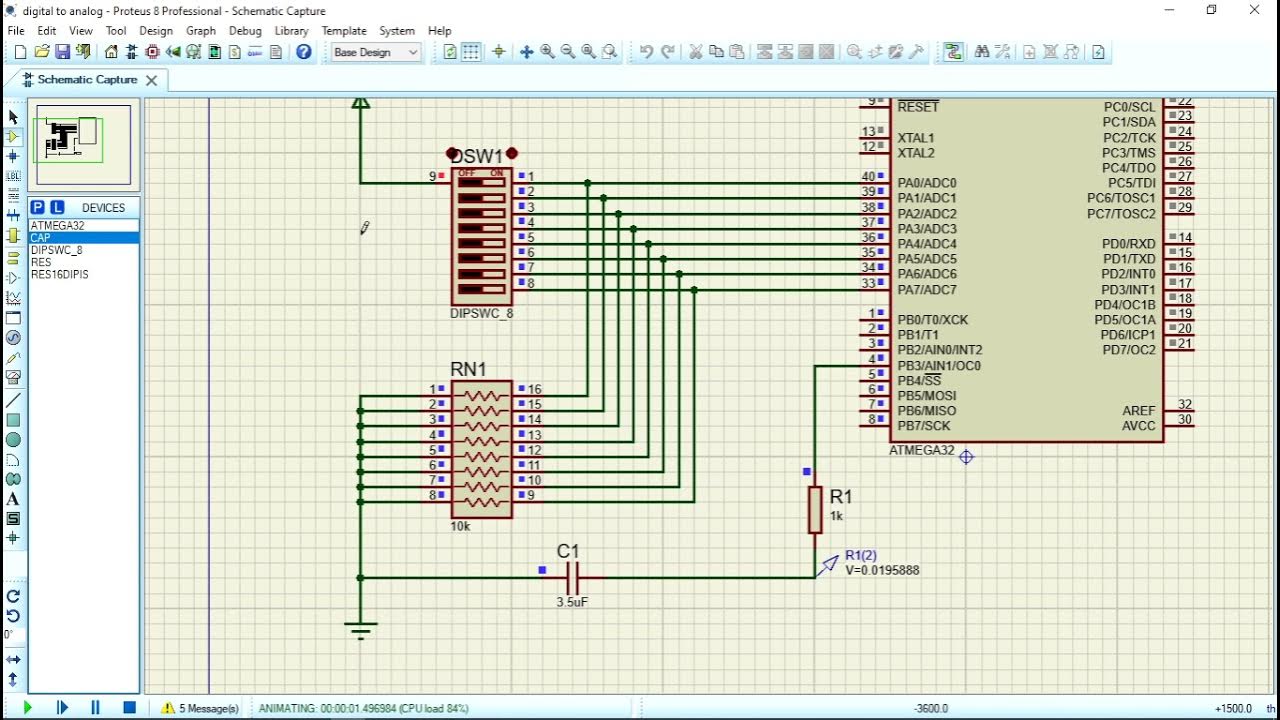The width and height of the screenshot is (1280, 720).
Task: Toggle the Wire Autorouter icon
Action: pyautogui.click(x=952, y=52)
